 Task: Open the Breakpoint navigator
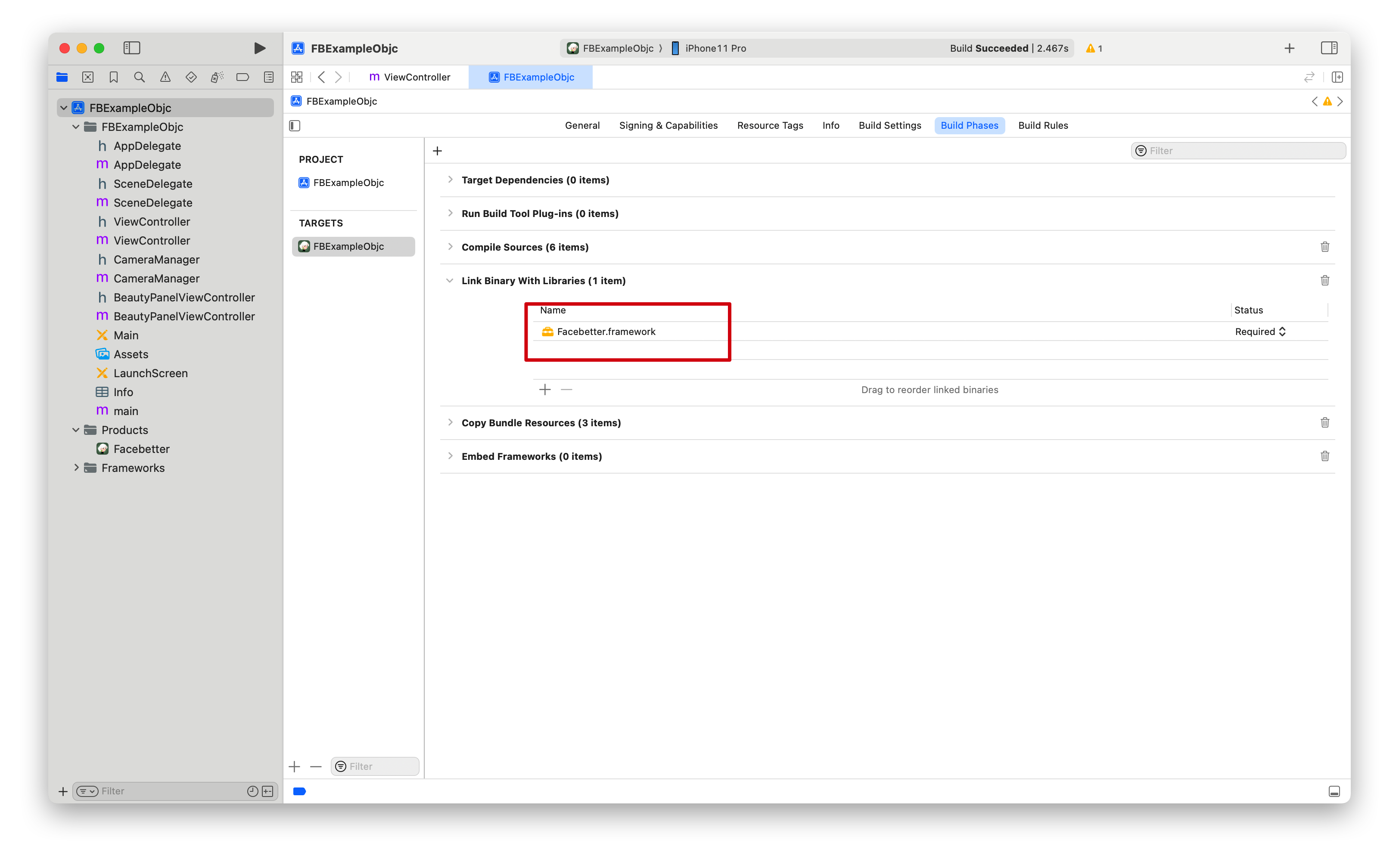[242, 77]
